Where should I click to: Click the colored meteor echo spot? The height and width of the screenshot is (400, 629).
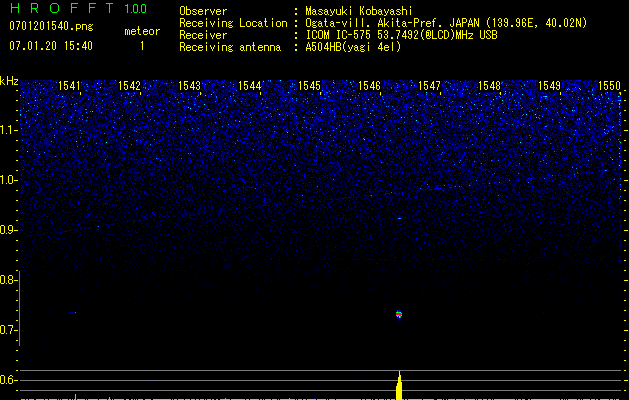pyautogui.click(x=399, y=314)
